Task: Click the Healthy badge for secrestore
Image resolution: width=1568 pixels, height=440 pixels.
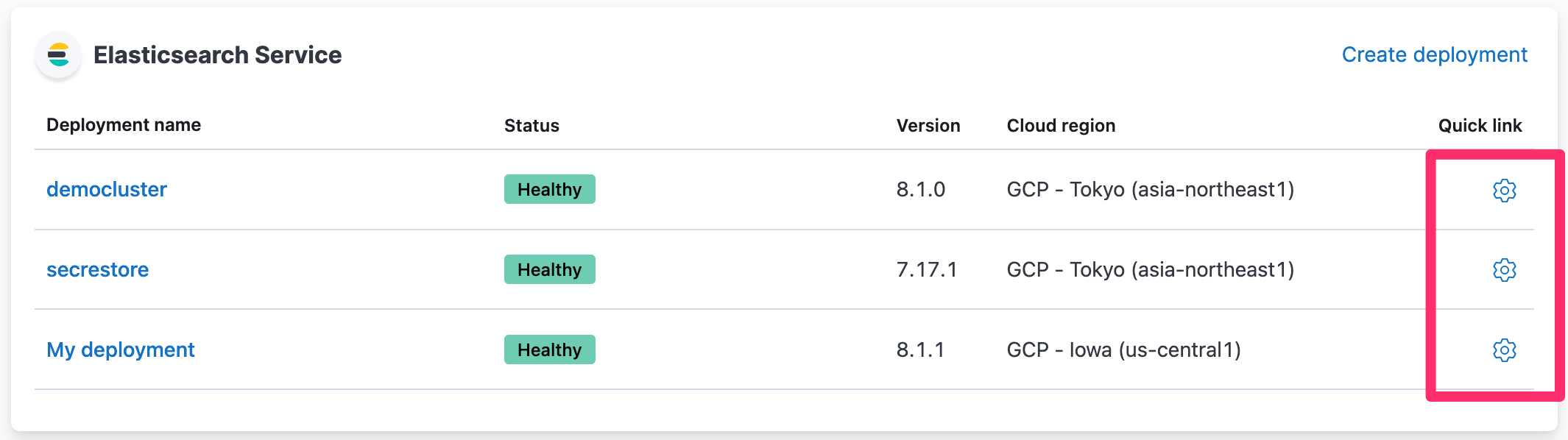Action: pos(549,270)
